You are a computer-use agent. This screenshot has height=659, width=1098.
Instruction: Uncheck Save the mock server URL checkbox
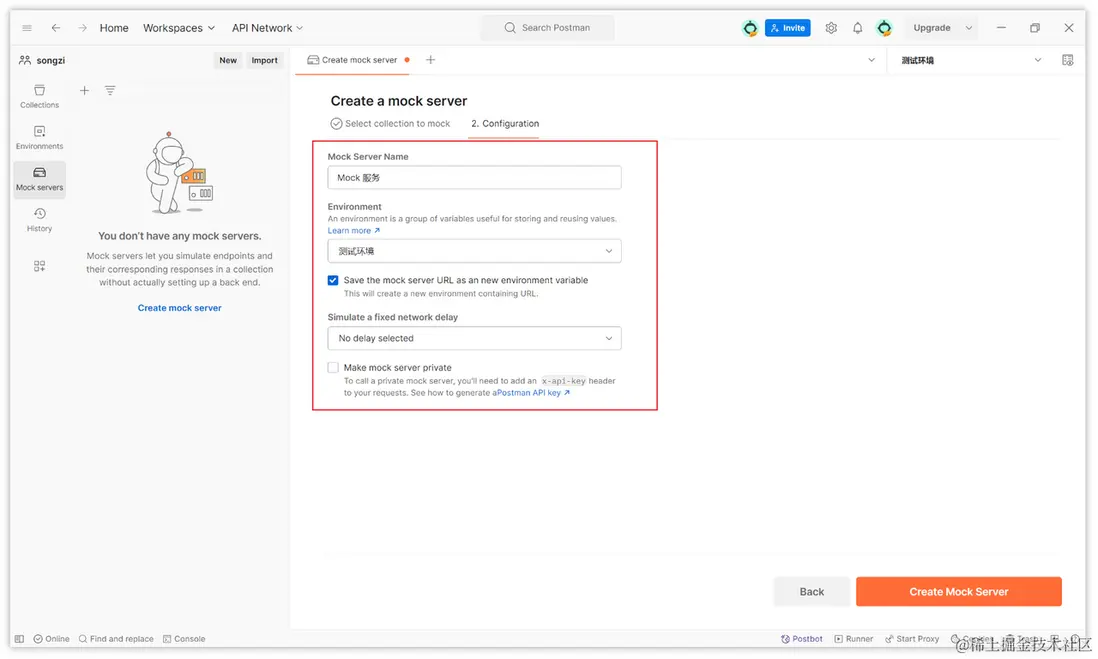(333, 280)
